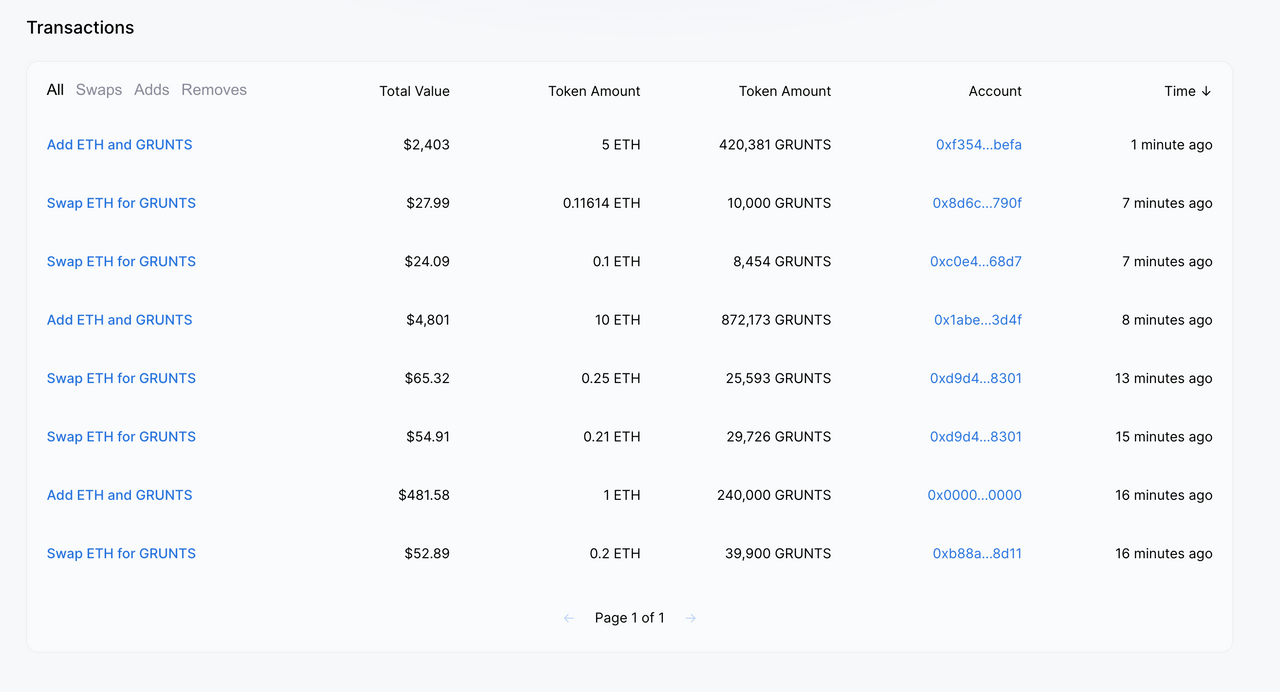Click the 1 ETH token amount

(x=622, y=495)
